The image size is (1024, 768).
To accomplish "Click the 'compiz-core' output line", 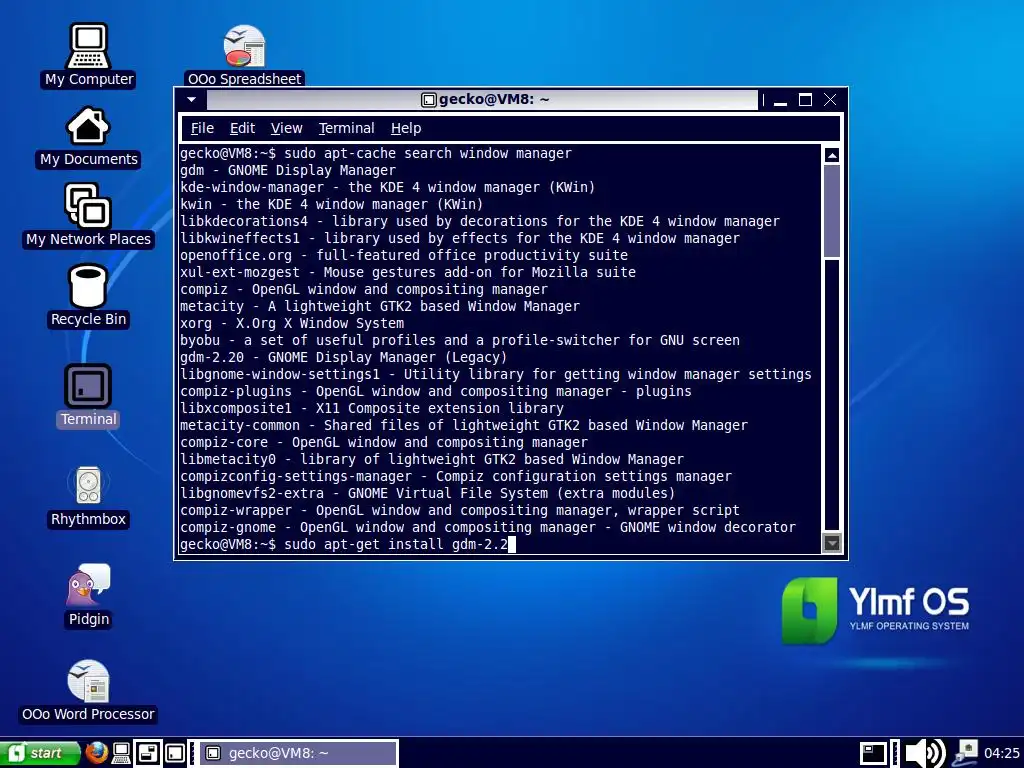I will point(383,441).
